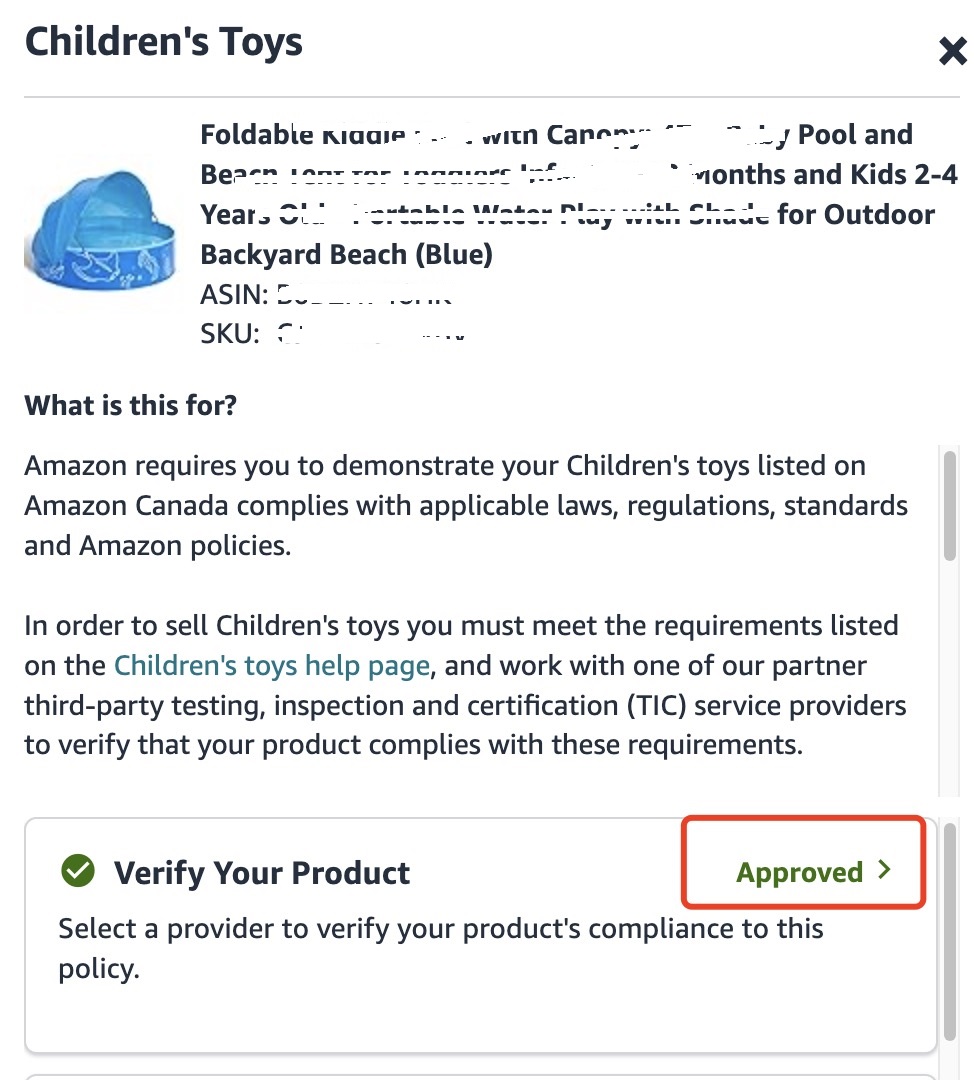Click the "What is this for?" heading
Screen dimensions: 974x1080
tap(131, 406)
